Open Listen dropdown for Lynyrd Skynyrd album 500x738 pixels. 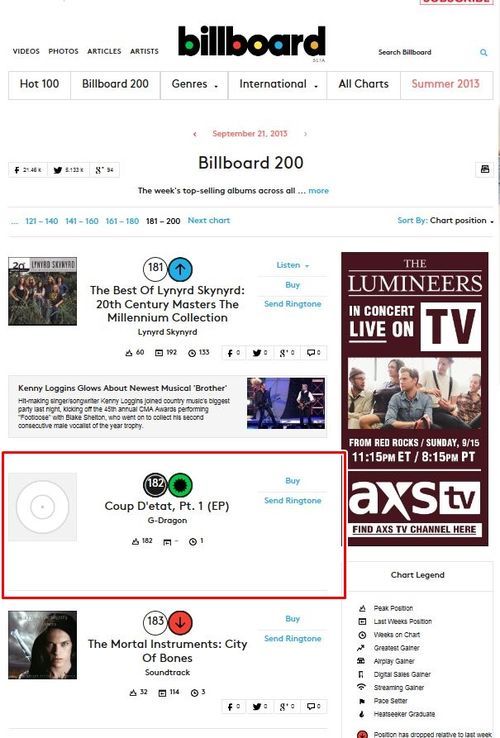(x=292, y=265)
